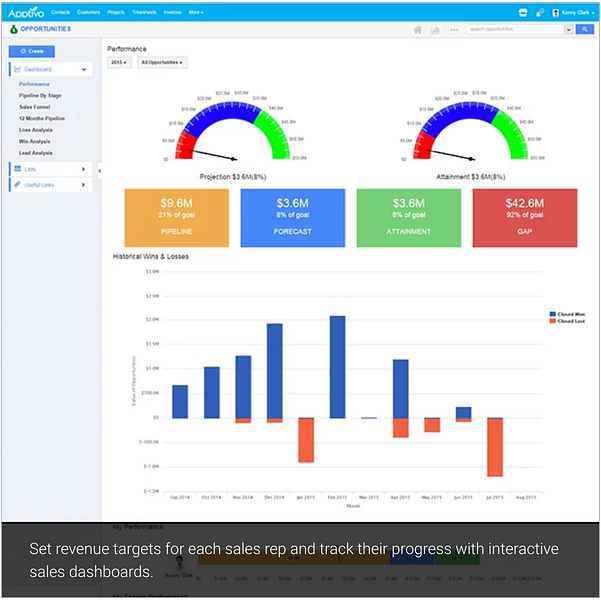Screen dimensions: 601x600
Task: Click the Jan 2015 Closed Lost bar
Action: pos(306,440)
